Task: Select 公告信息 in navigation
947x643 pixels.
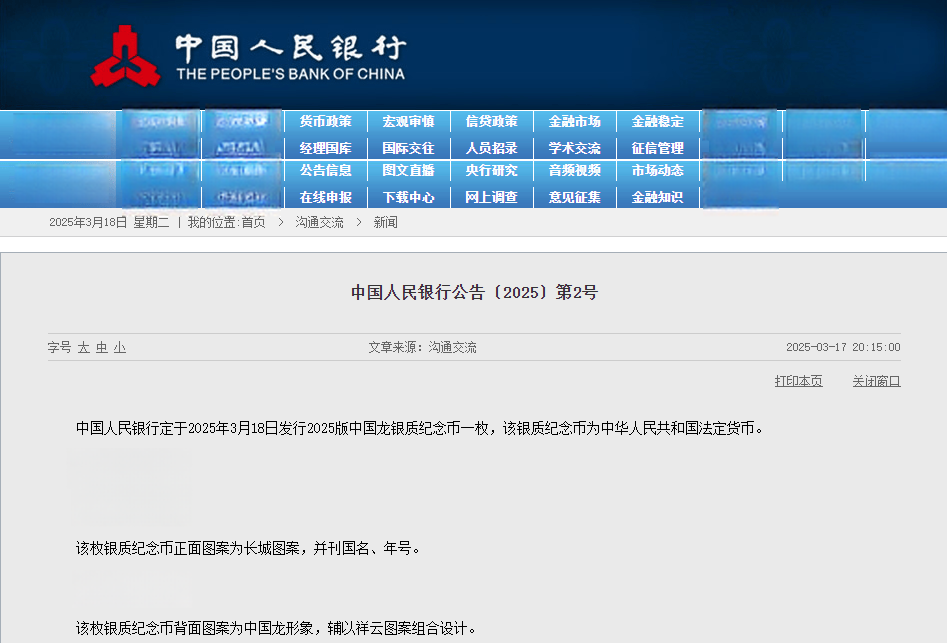Action: [326, 170]
